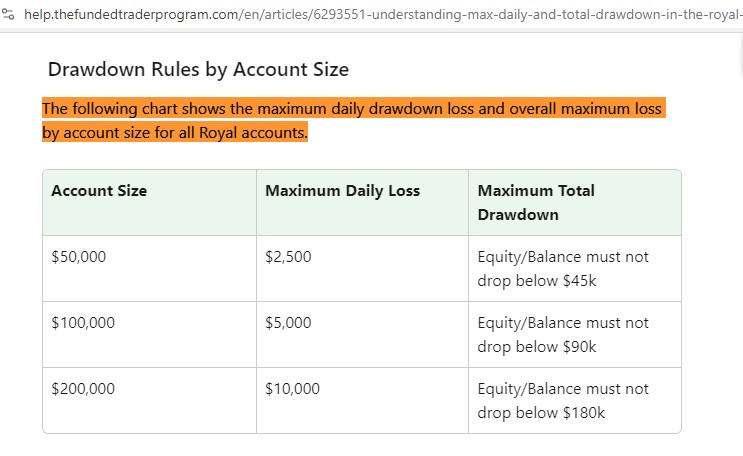Click the cell mentioning the $45k limit
This screenshot has width=743, height=456.
563,269
